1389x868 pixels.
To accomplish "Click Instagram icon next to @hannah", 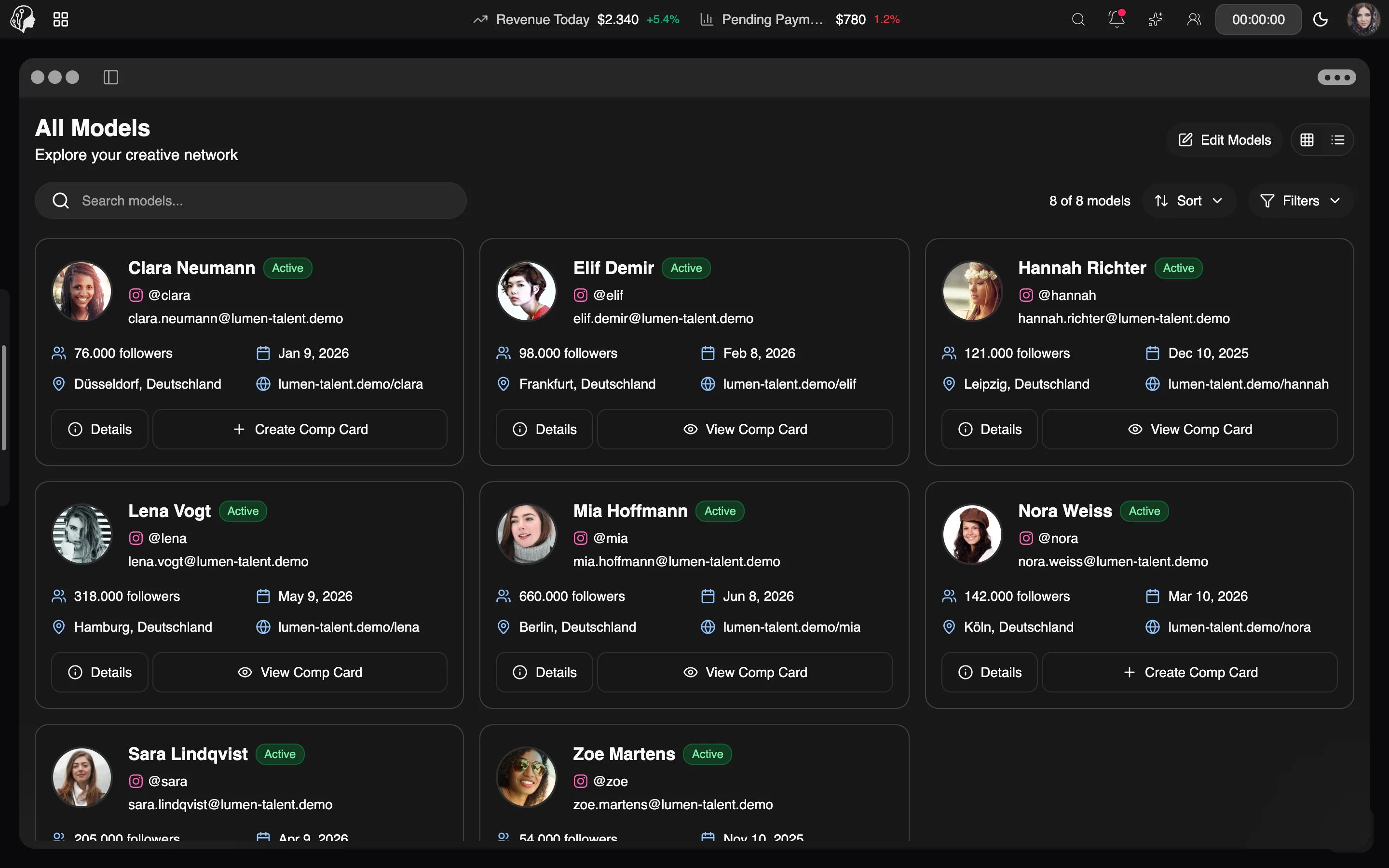I will (1026, 295).
